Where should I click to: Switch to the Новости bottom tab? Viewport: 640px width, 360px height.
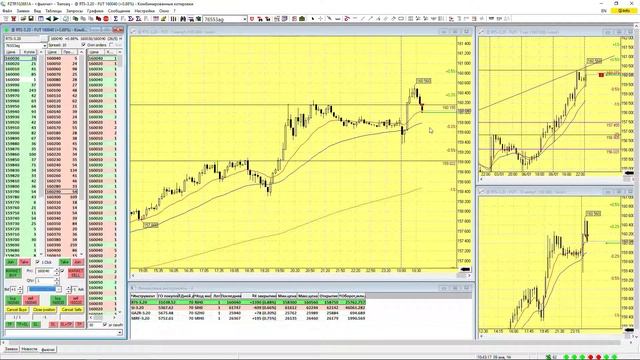tap(29, 349)
